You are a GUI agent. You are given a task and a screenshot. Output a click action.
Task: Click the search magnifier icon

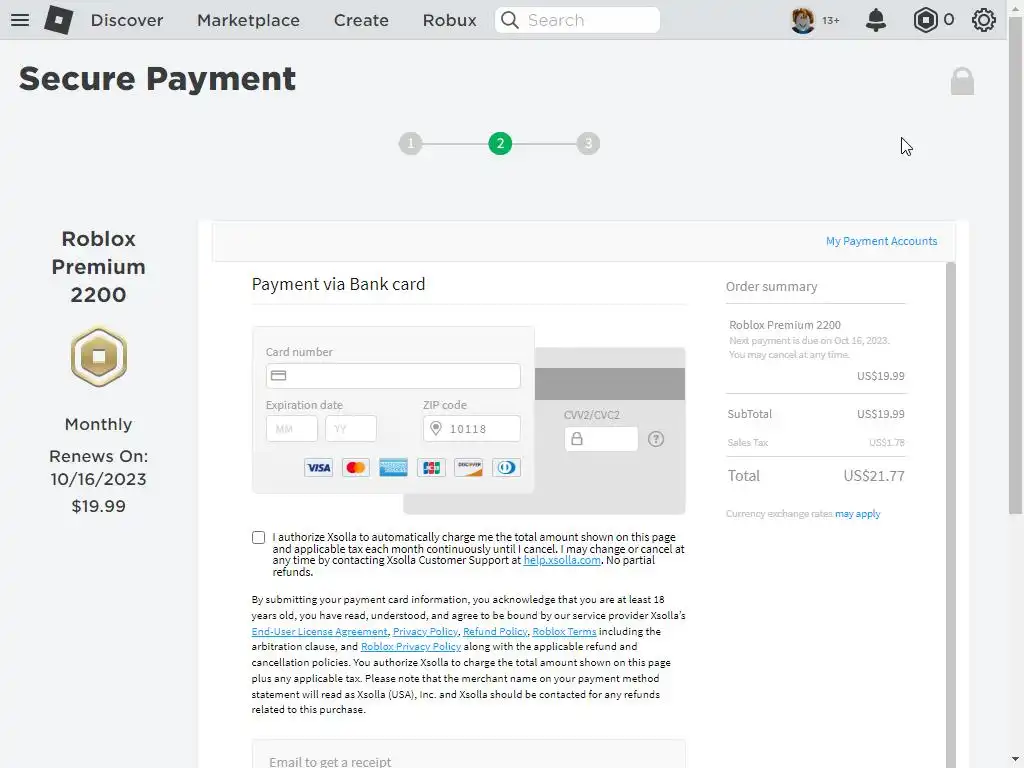[510, 20]
